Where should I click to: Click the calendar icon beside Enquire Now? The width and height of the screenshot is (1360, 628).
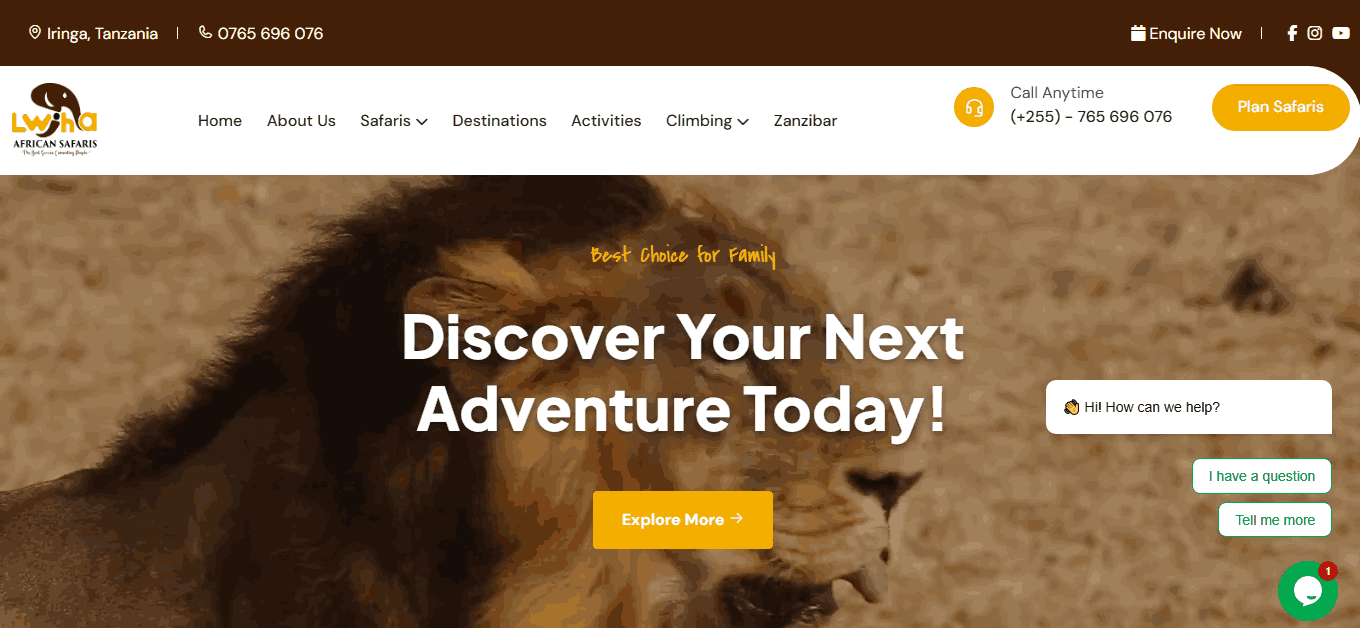pyautogui.click(x=1138, y=33)
